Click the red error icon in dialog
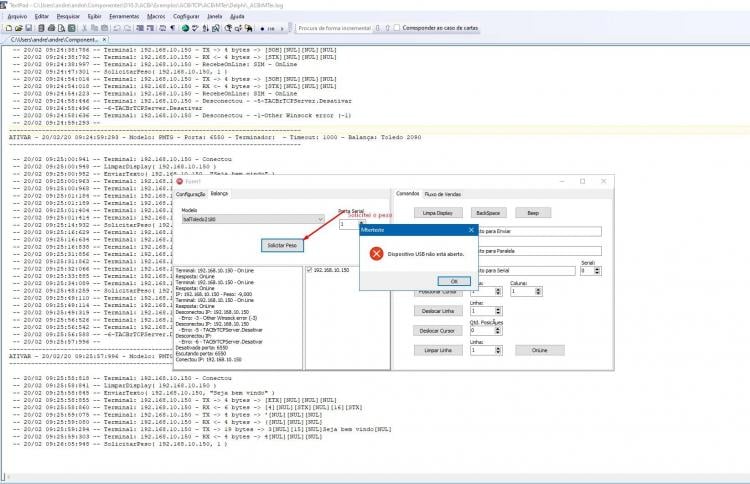 click(376, 253)
